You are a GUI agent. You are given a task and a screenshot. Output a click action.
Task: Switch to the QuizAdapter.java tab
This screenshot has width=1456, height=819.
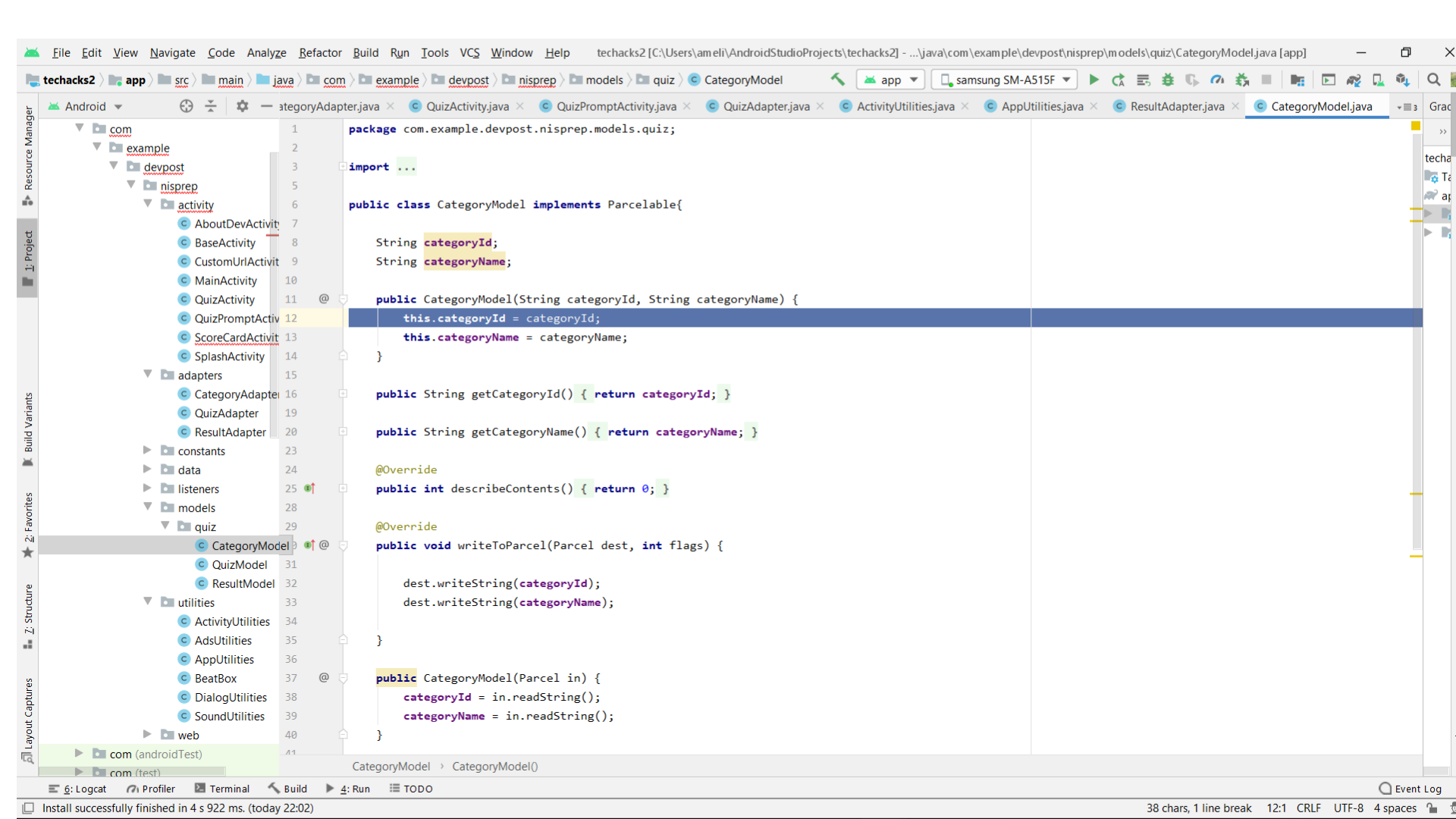tap(765, 106)
